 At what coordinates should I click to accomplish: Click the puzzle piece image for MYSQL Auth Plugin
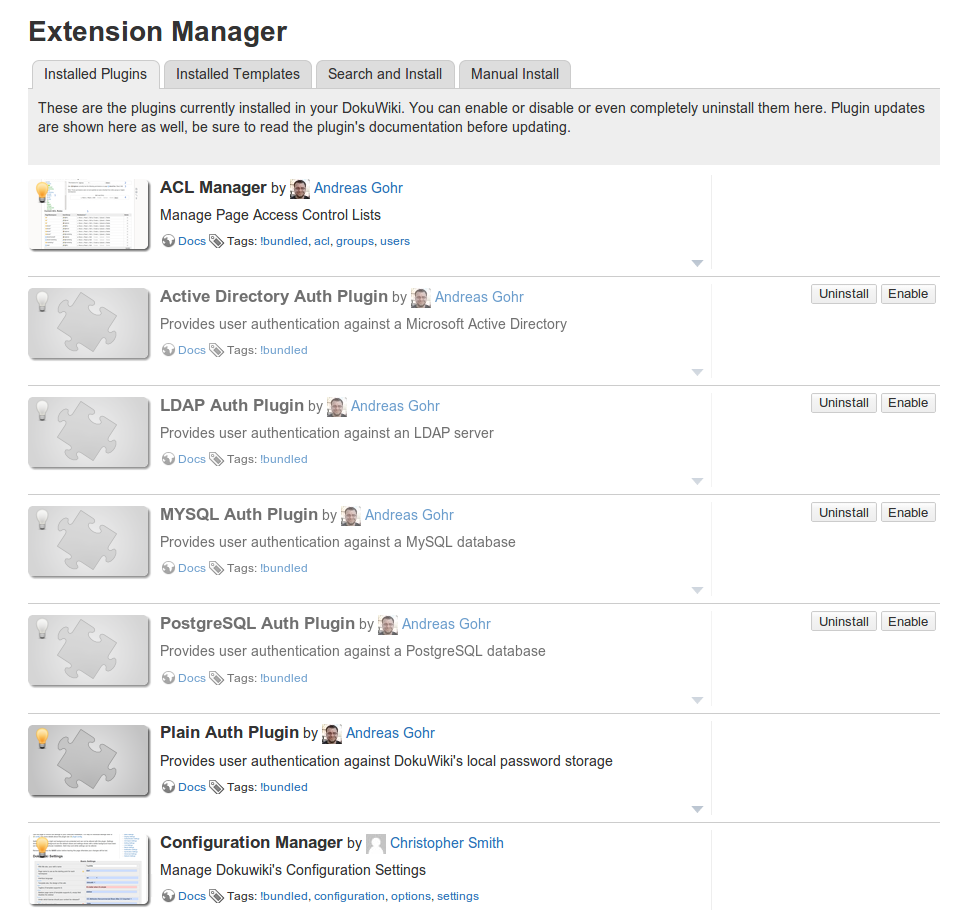click(88, 541)
